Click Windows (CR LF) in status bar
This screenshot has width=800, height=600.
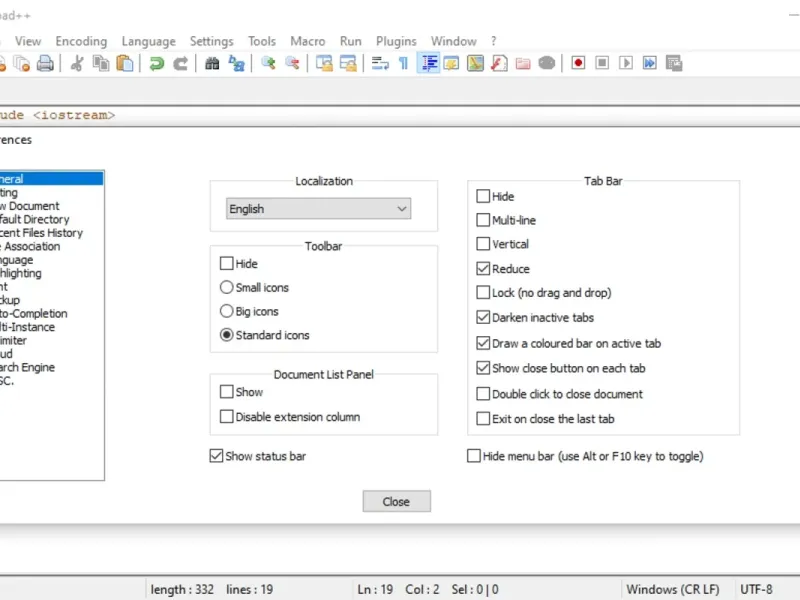tap(672, 589)
